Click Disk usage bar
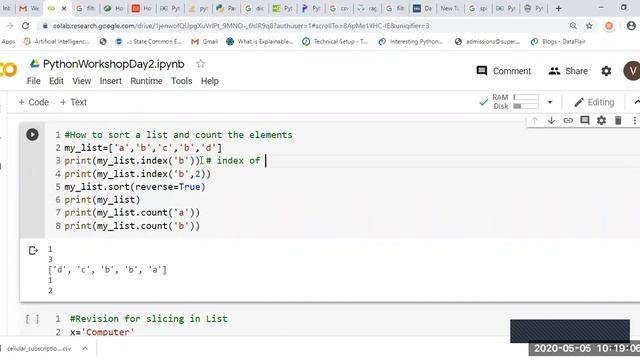The height and width of the screenshot is (360, 640). click(x=526, y=106)
